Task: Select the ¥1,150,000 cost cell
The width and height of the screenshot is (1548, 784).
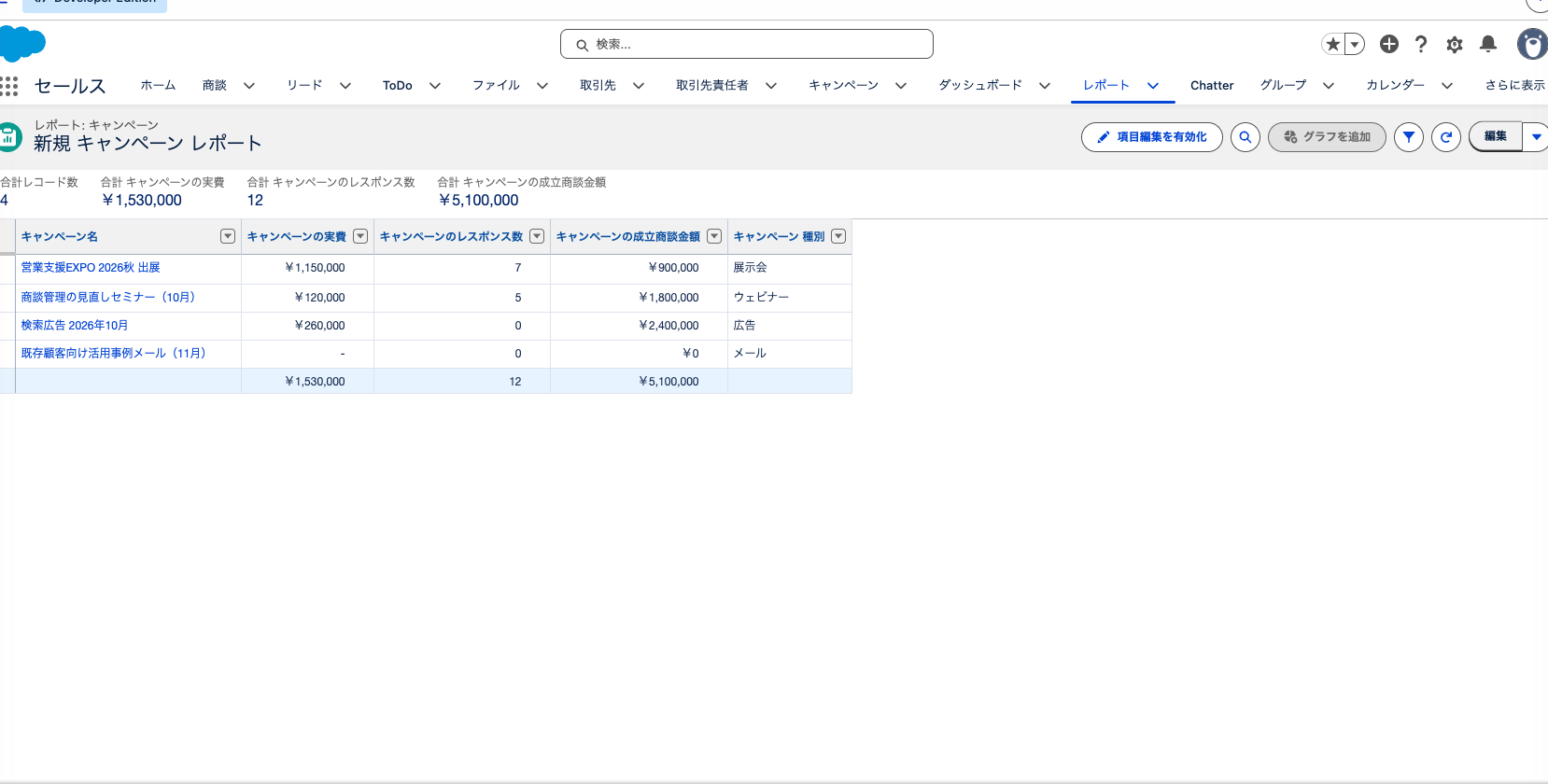Action: pos(307,268)
